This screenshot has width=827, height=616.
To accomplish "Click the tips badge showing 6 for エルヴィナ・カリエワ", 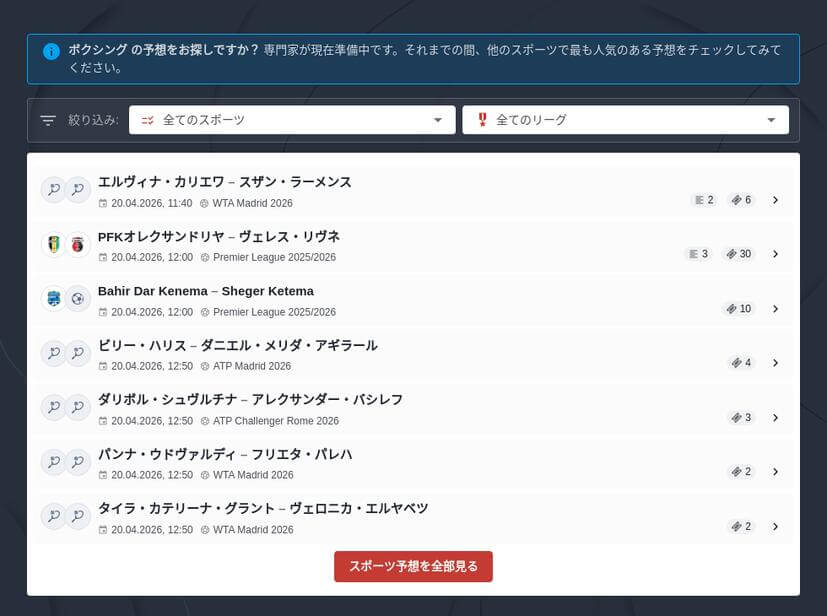I will [x=741, y=200].
